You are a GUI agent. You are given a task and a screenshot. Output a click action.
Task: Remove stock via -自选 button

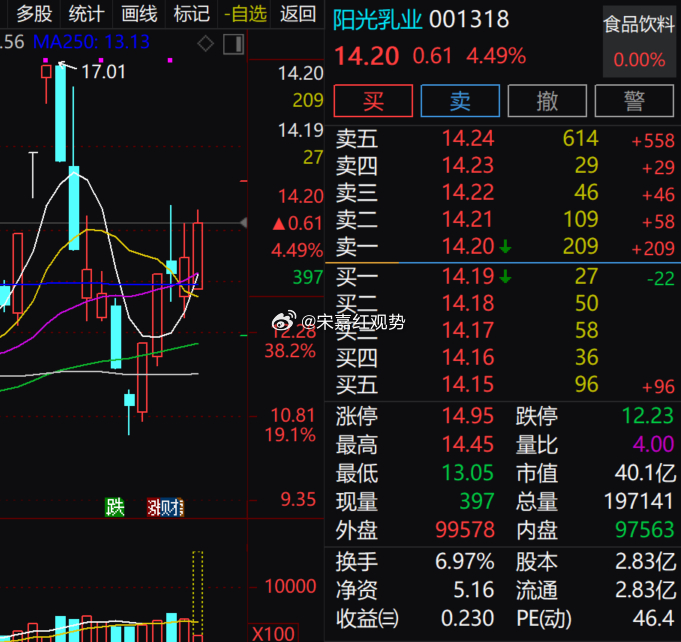(245, 14)
